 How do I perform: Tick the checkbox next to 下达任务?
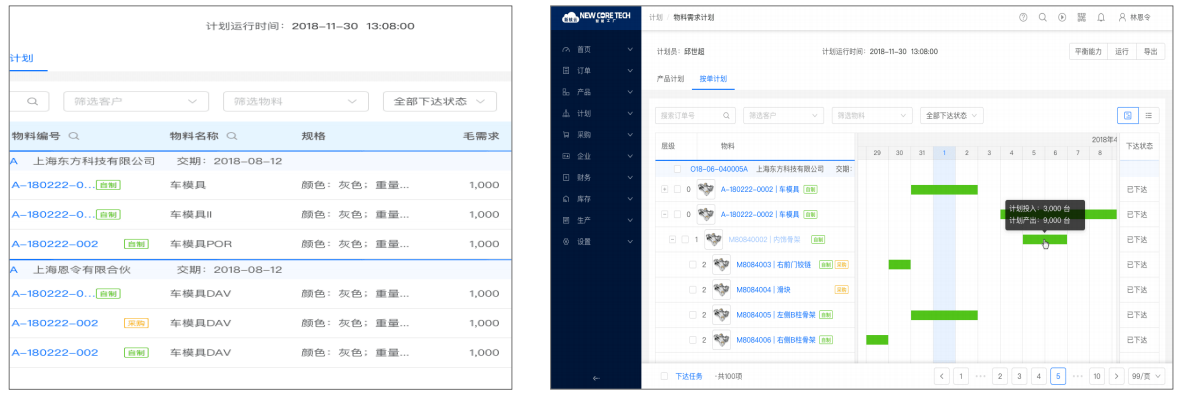coord(663,375)
